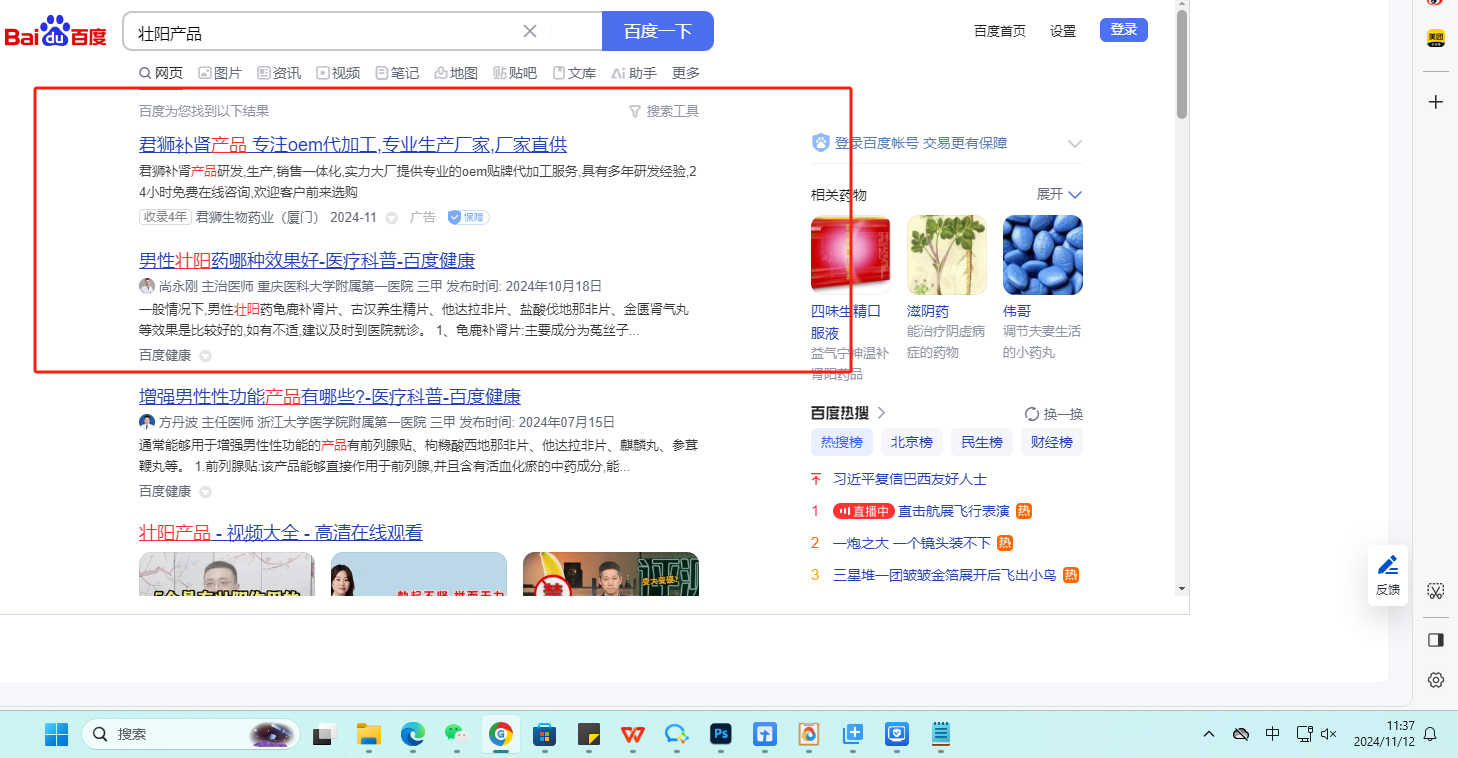This screenshot has width=1458, height=758.
Task: Open Task View on the taskbar
Action: coord(324,734)
